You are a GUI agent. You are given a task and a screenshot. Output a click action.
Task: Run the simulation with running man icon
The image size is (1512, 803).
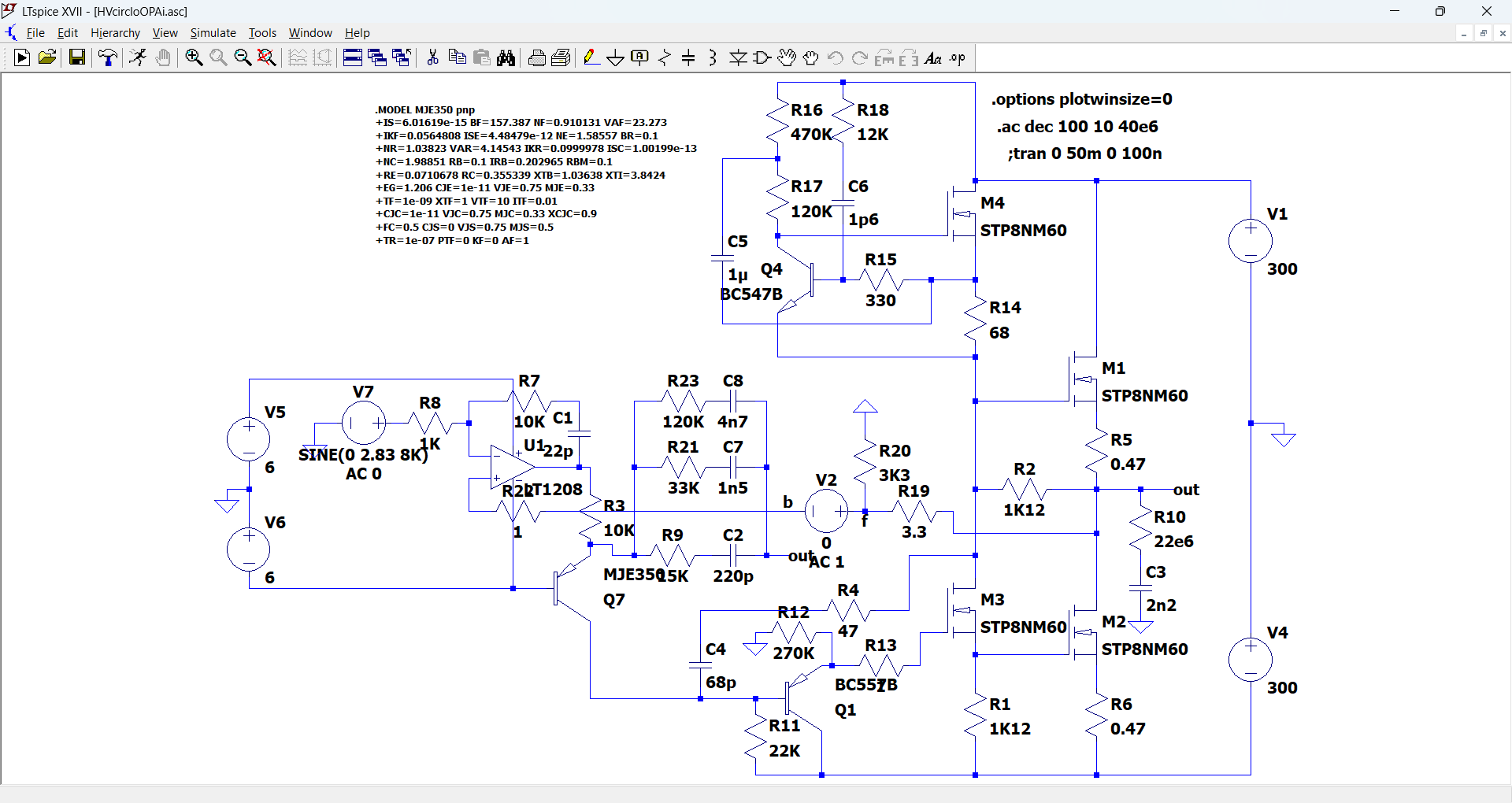138,57
